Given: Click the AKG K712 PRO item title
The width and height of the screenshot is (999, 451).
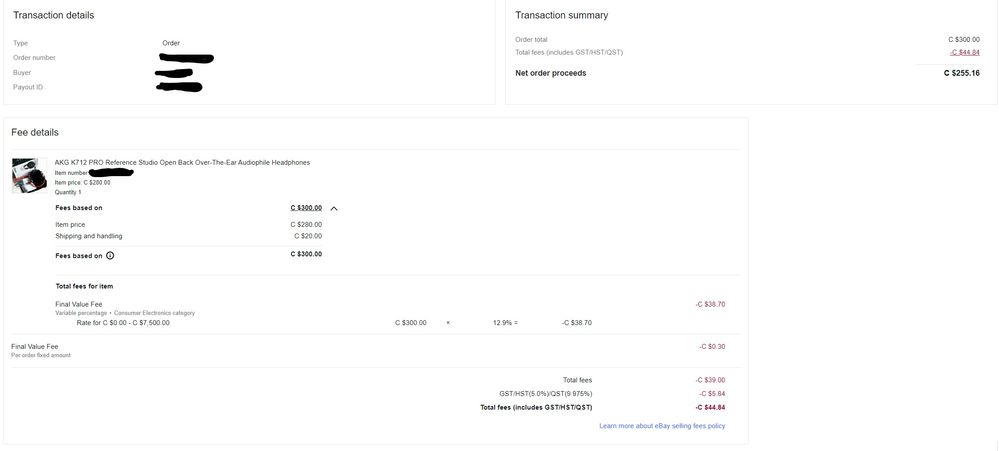Looking at the screenshot, I should pyautogui.click(x=182, y=162).
